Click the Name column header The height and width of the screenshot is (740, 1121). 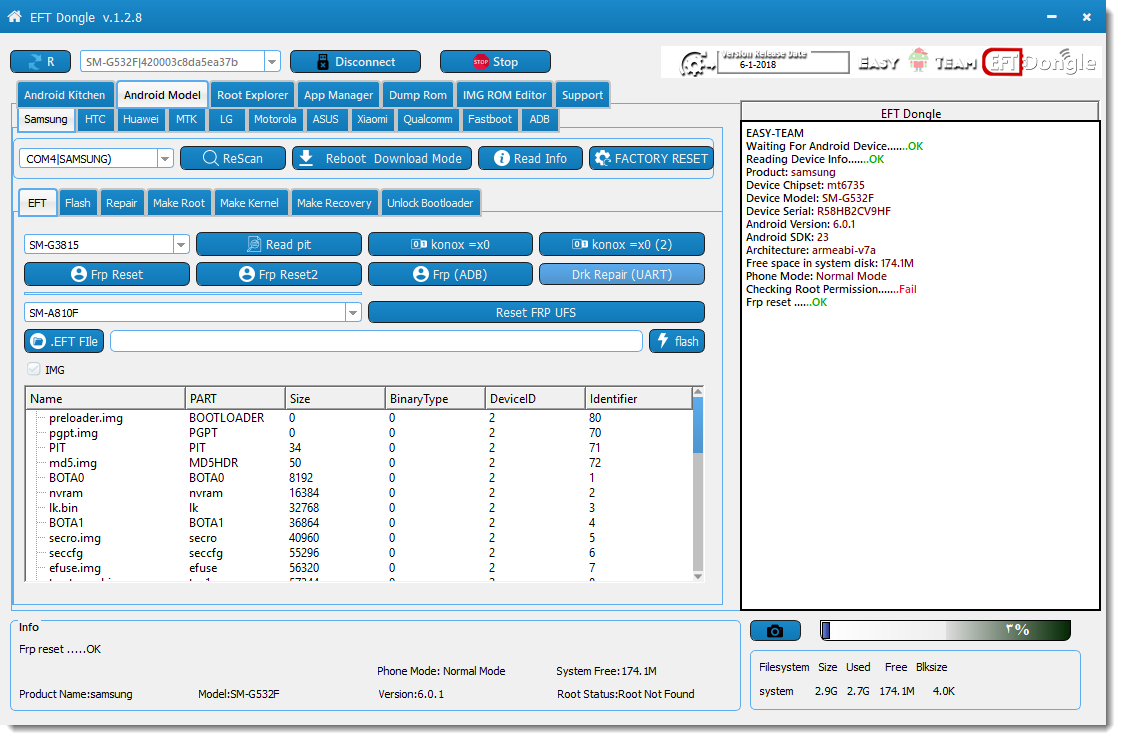(105, 399)
